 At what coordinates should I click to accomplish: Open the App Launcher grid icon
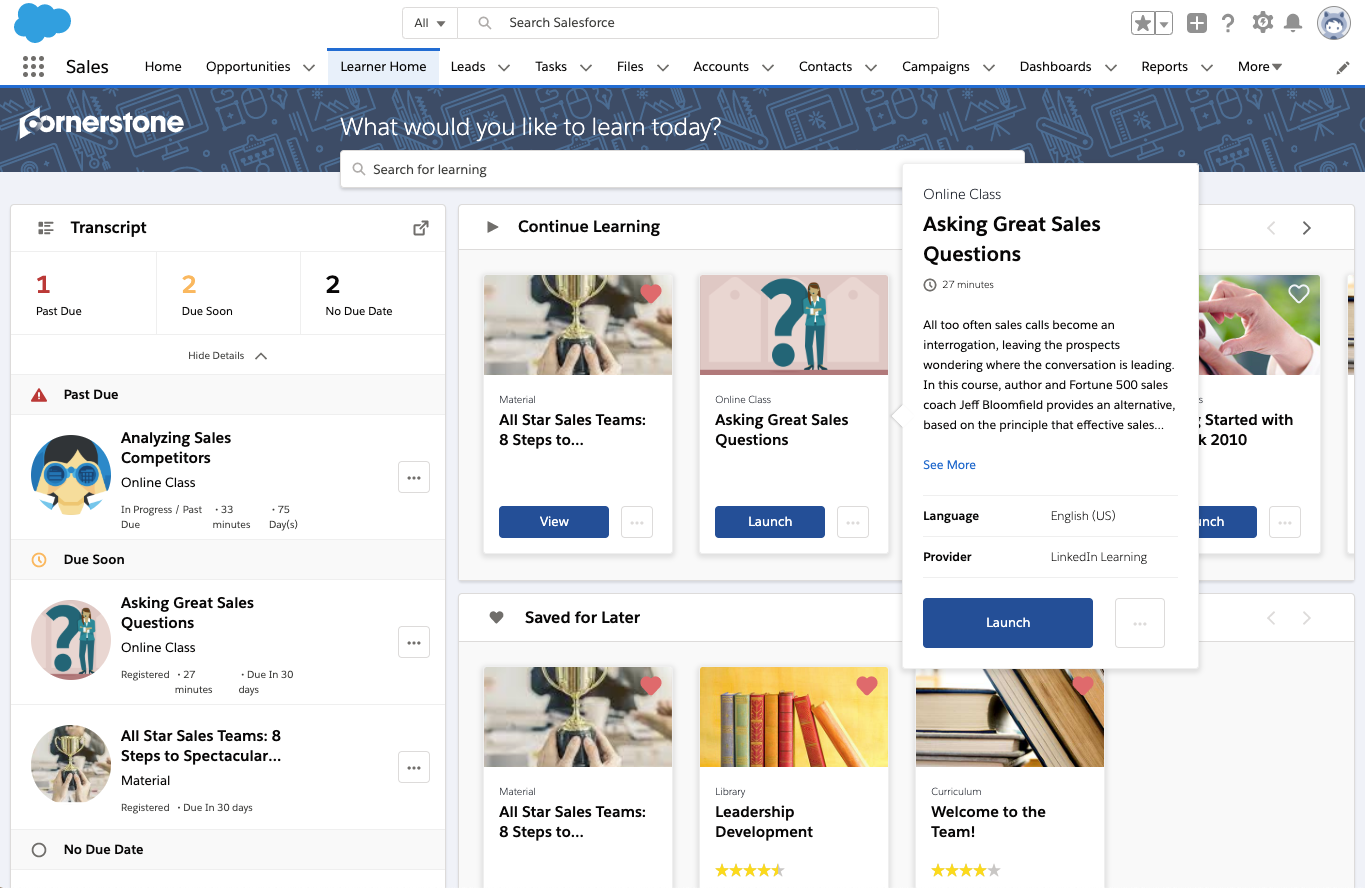click(x=33, y=67)
